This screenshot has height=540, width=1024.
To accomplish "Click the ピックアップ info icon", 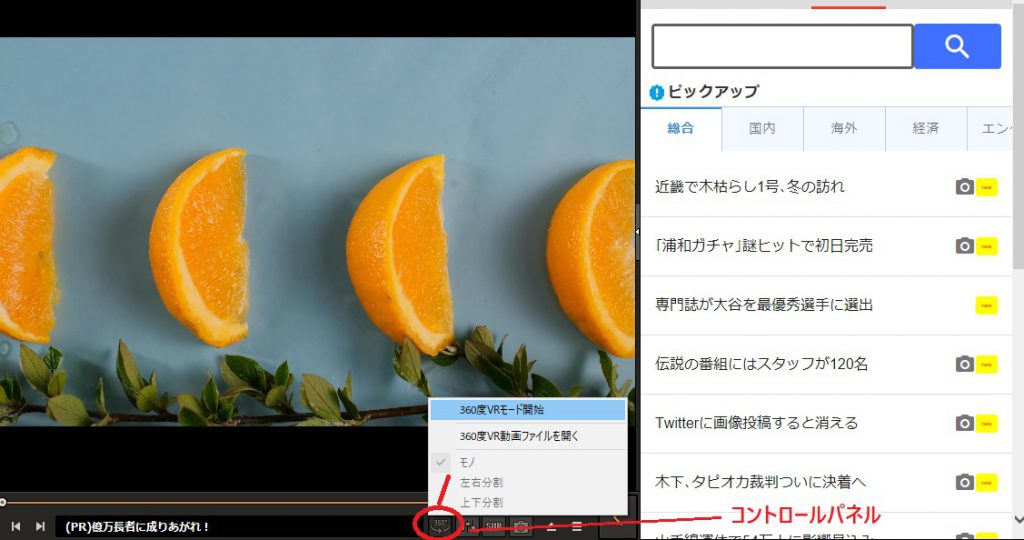I will [656, 93].
